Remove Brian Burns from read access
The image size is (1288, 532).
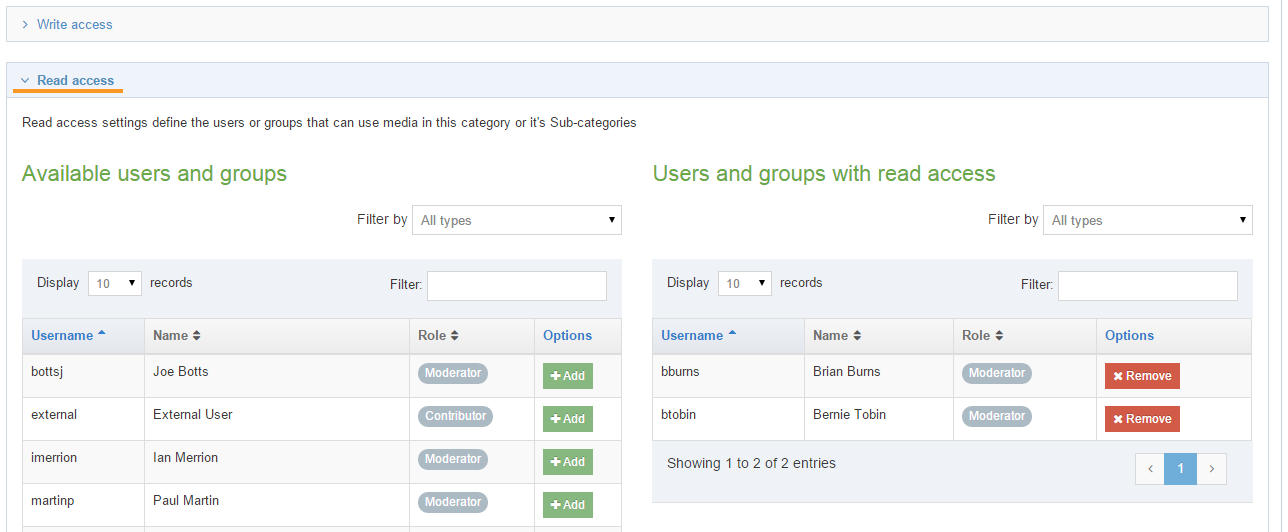[x=1141, y=376]
